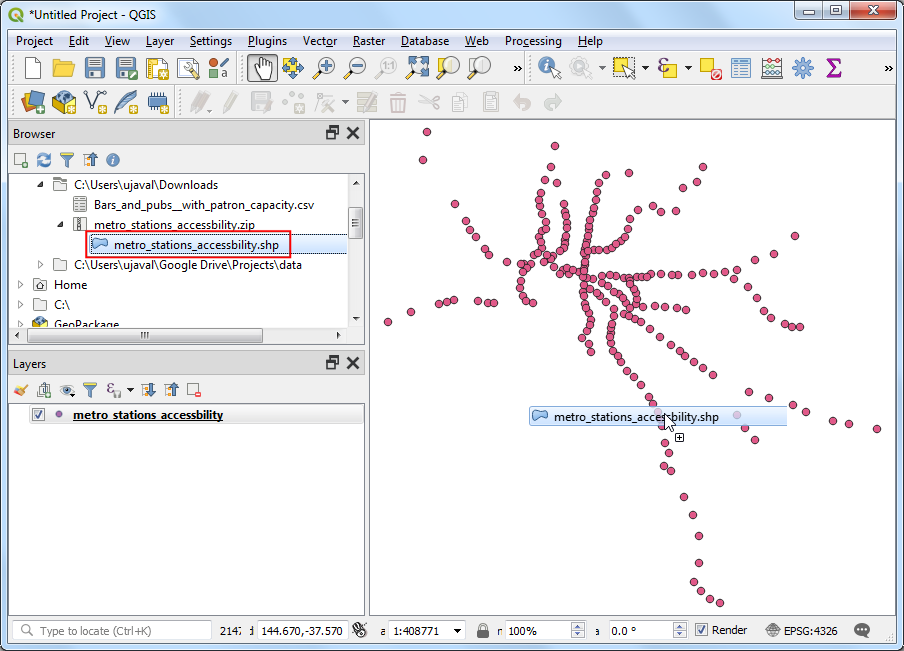Open the Processing menu
Viewport: 904px width, 651px height.
pyautogui.click(x=533, y=41)
